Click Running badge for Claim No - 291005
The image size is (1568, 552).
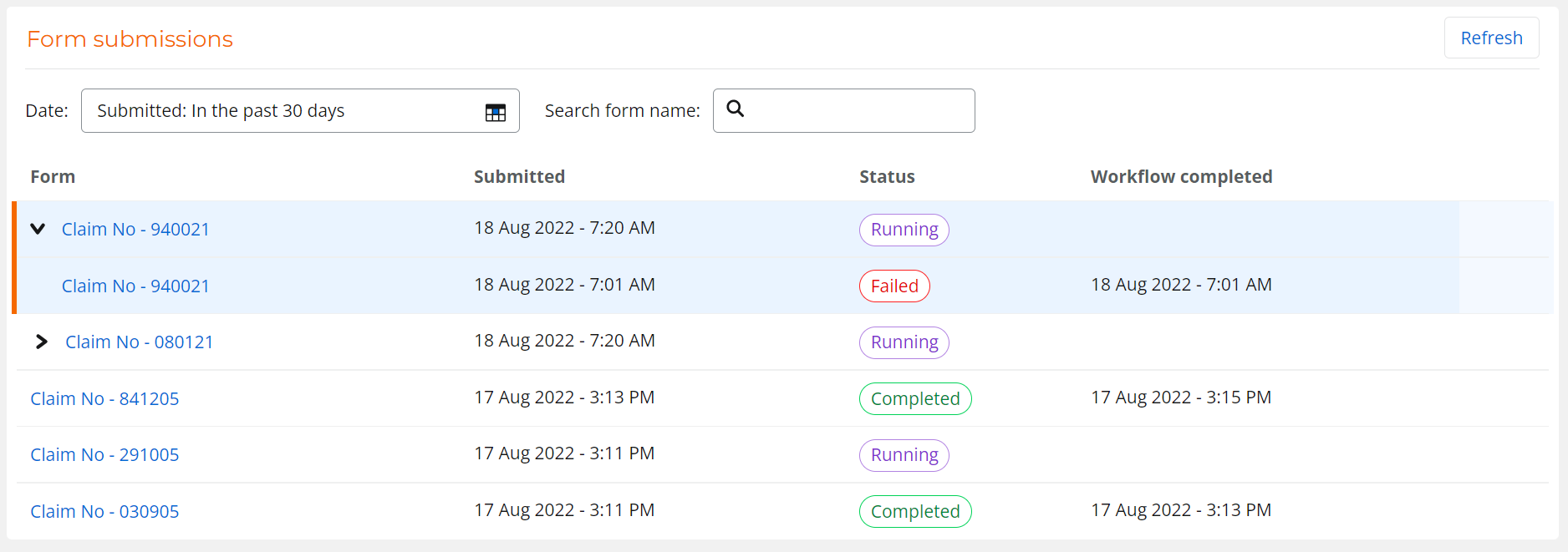904,455
